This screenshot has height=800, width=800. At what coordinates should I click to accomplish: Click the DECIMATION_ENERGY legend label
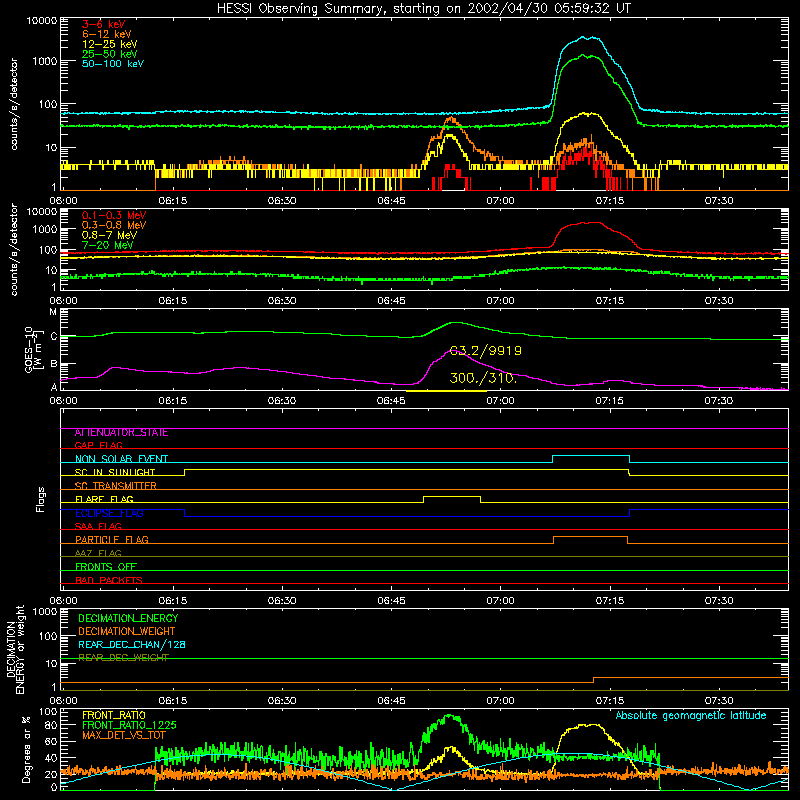pyautogui.click(x=128, y=618)
